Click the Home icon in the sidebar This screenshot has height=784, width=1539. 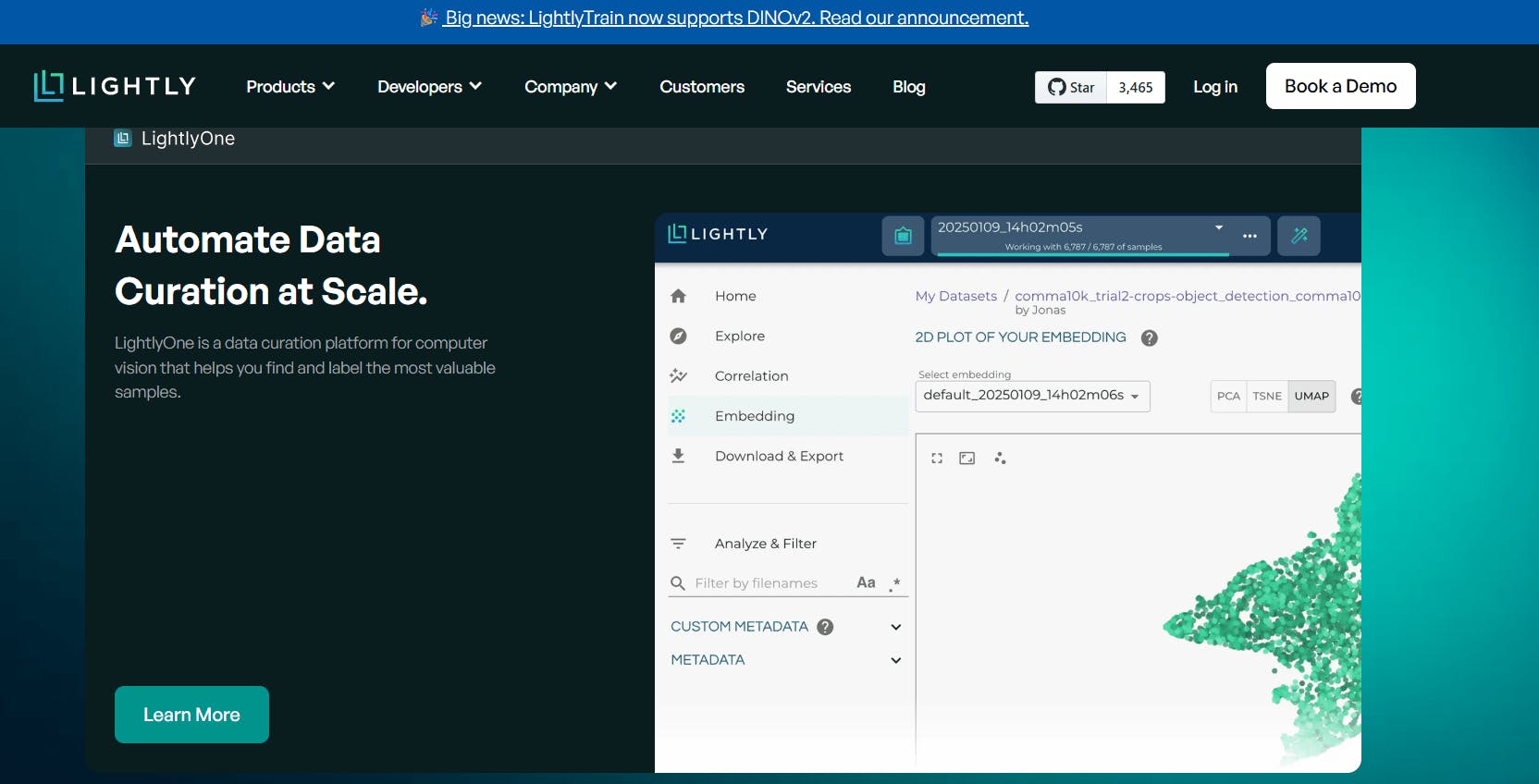pyautogui.click(x=678, y=296)
